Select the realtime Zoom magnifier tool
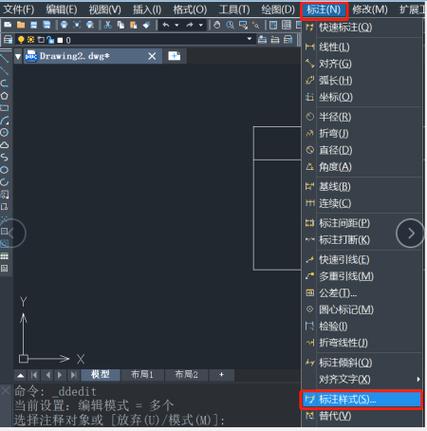The image size is (427, 431). 230,25
